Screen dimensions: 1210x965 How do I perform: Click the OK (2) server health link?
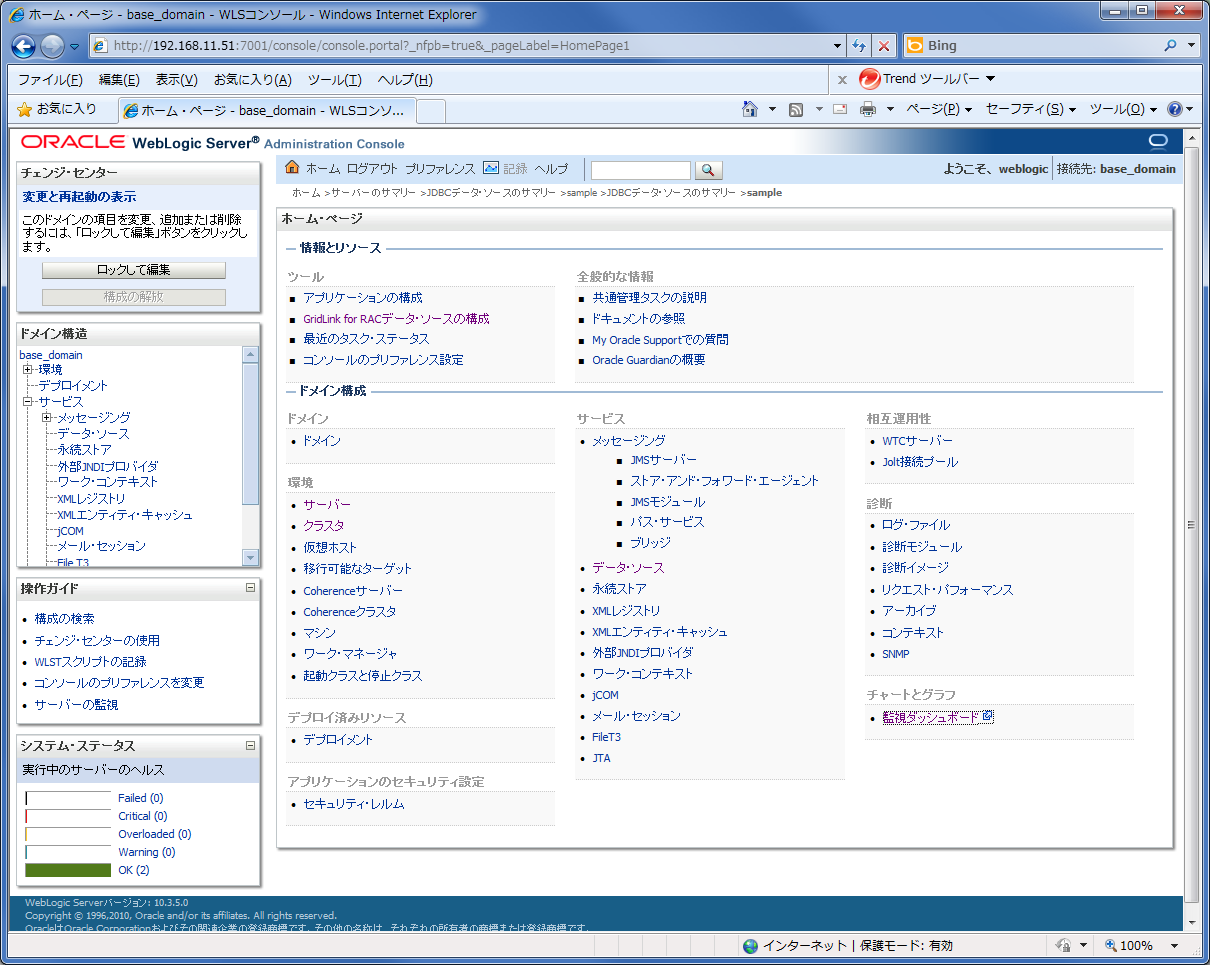coord(134,870)
